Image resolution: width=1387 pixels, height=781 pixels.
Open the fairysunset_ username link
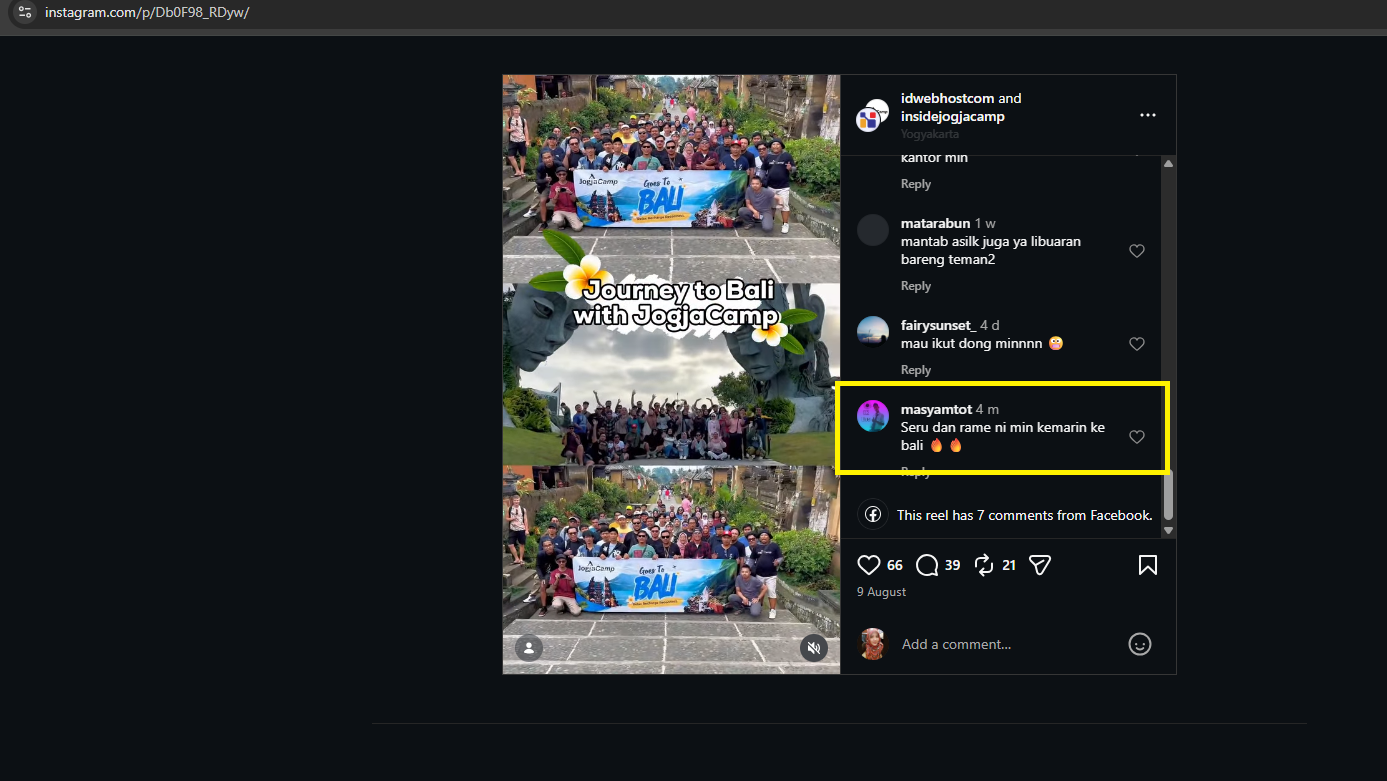pos(938,325)
